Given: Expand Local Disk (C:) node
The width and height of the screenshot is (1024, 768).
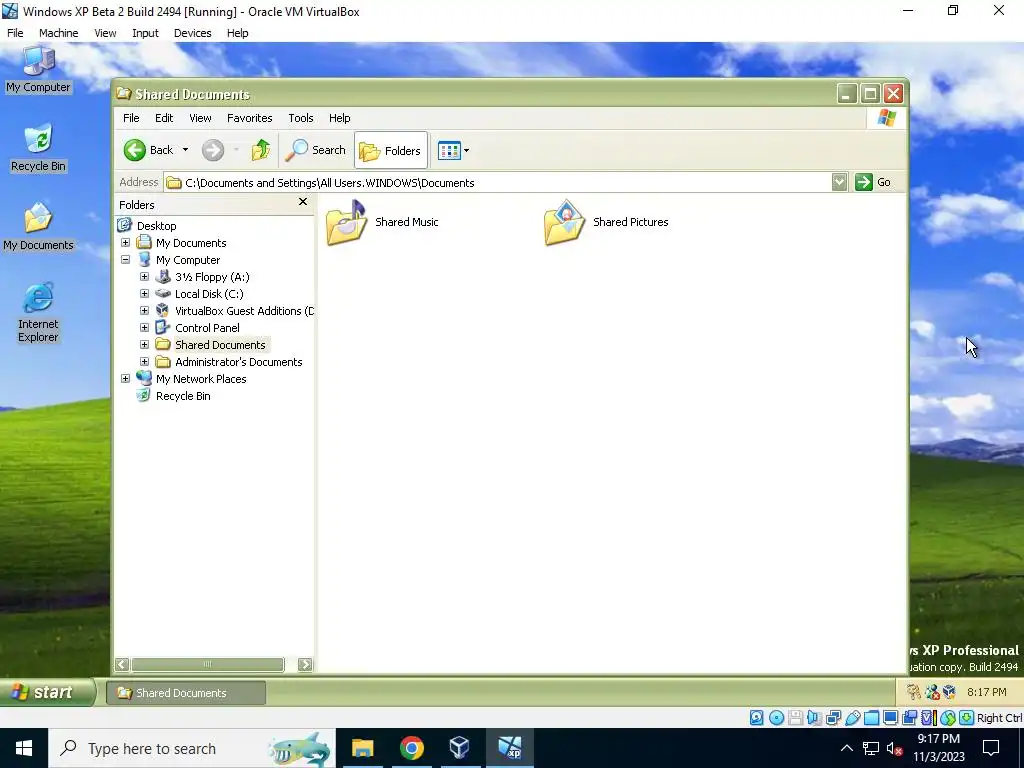Looking at the screenshot, I should click(144, 293).
